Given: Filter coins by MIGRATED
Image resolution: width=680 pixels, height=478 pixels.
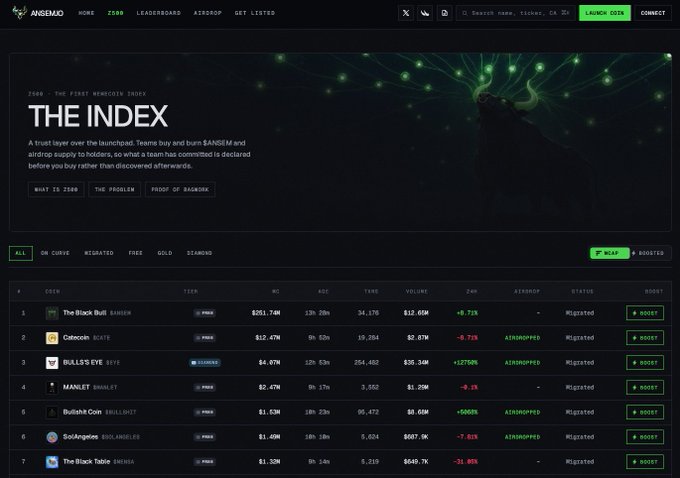Looking at the screenshot, I should [x=99, y=253].
